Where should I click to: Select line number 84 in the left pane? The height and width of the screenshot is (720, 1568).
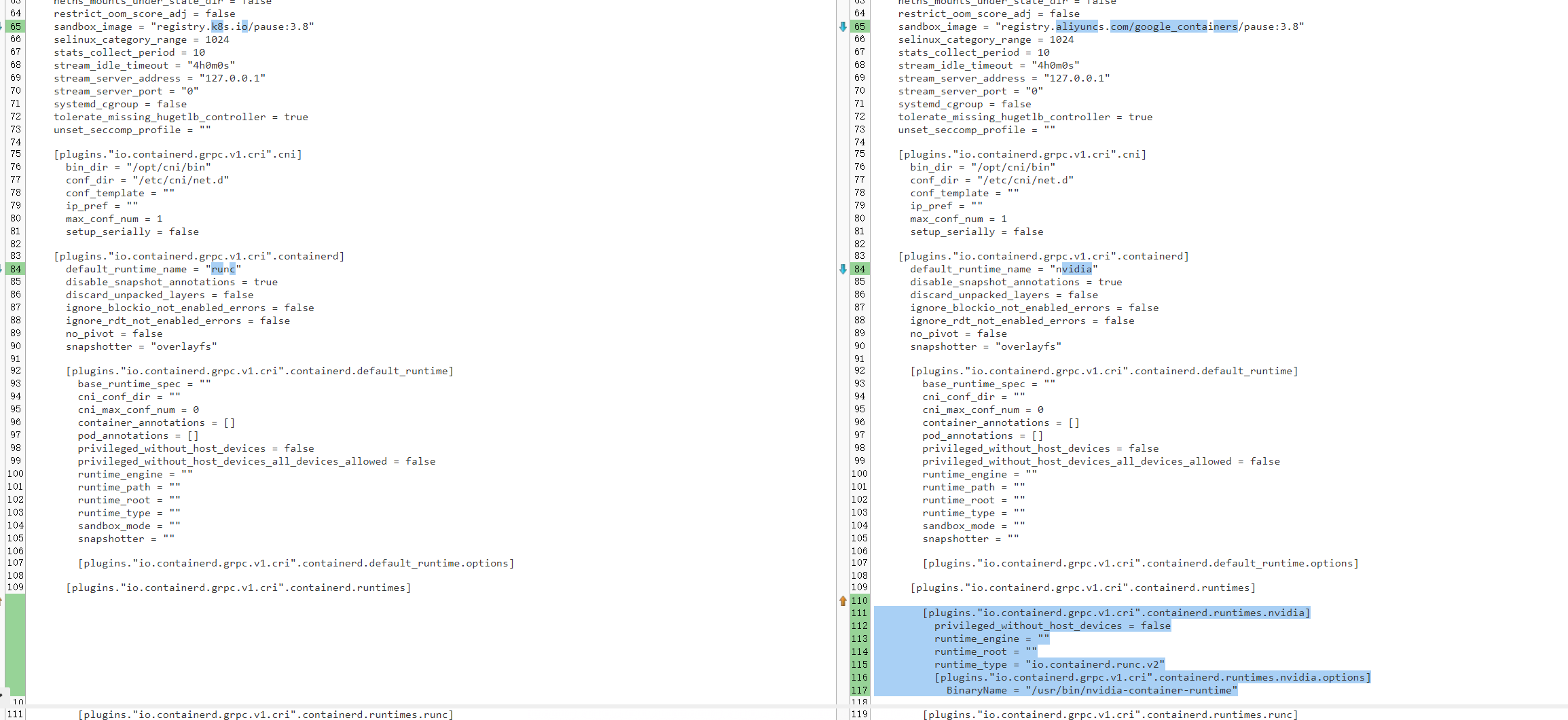point(16,269)
